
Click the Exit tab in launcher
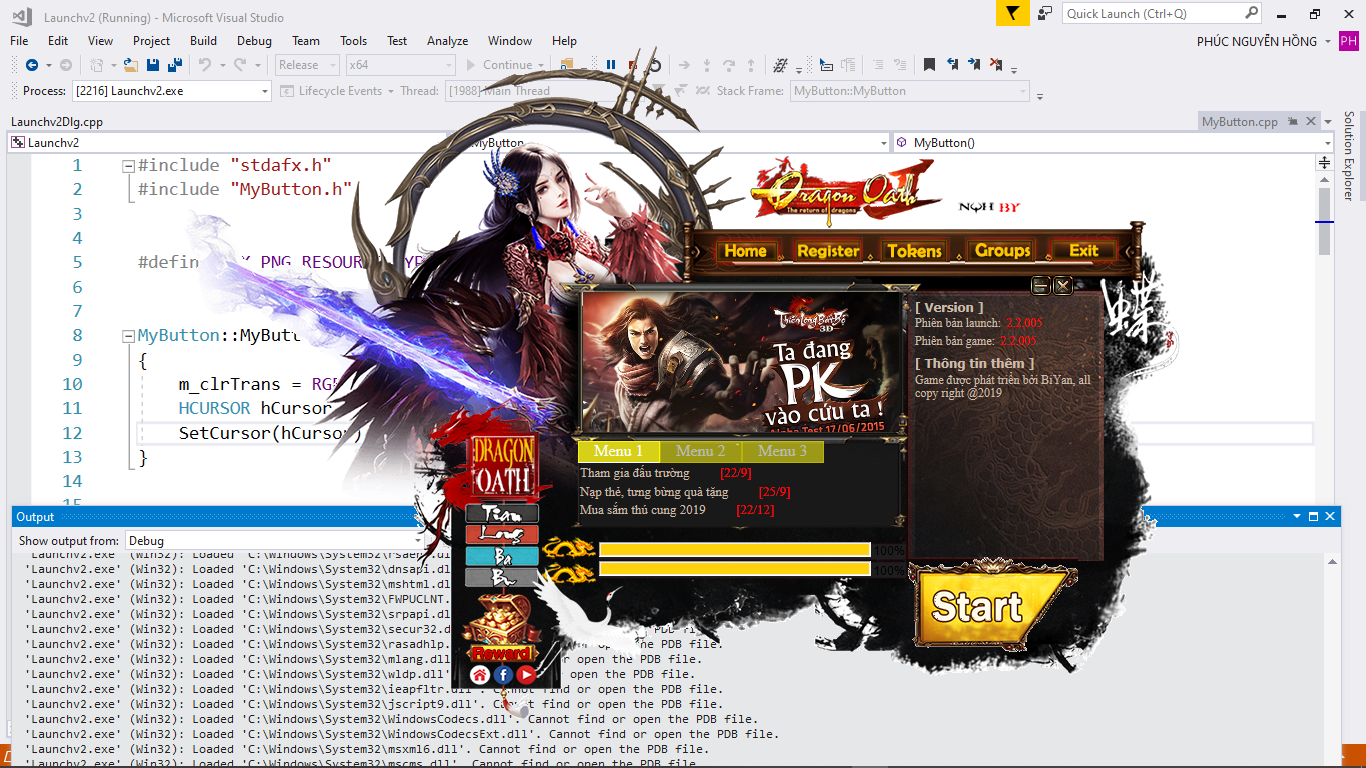tap(1084, 251)
